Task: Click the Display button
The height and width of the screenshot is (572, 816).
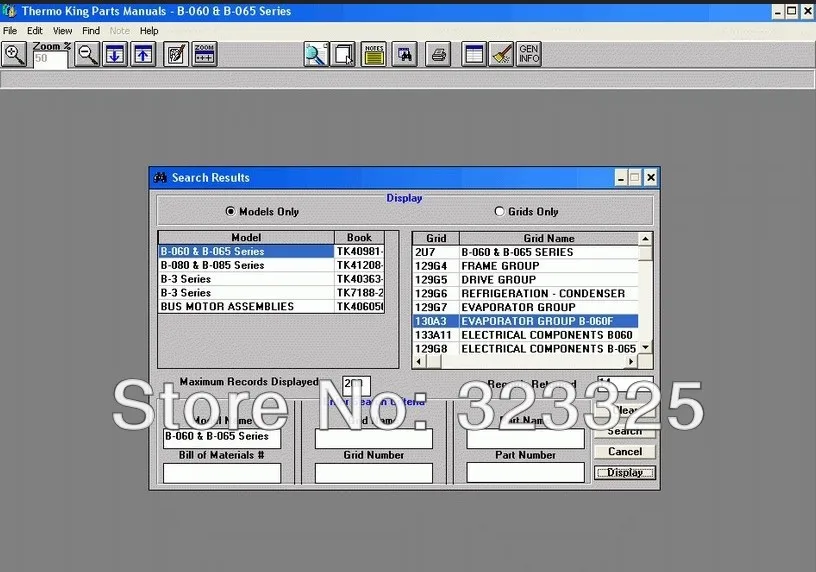Action: (x=625, y=473)
